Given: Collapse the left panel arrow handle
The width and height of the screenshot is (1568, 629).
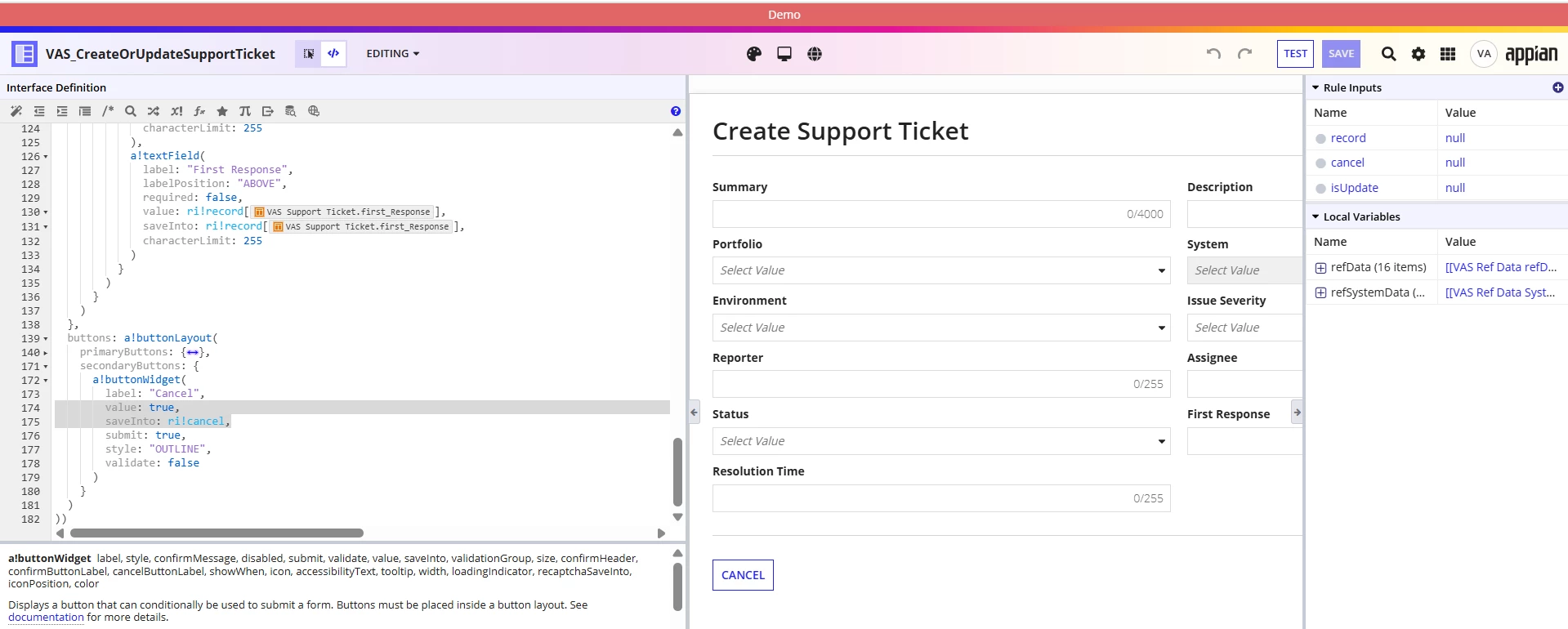Looking at the screenshot, I should tap(694, 412).
